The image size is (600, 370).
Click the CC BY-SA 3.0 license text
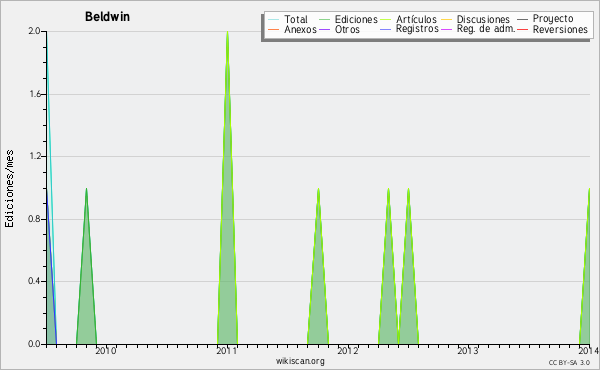569,363
